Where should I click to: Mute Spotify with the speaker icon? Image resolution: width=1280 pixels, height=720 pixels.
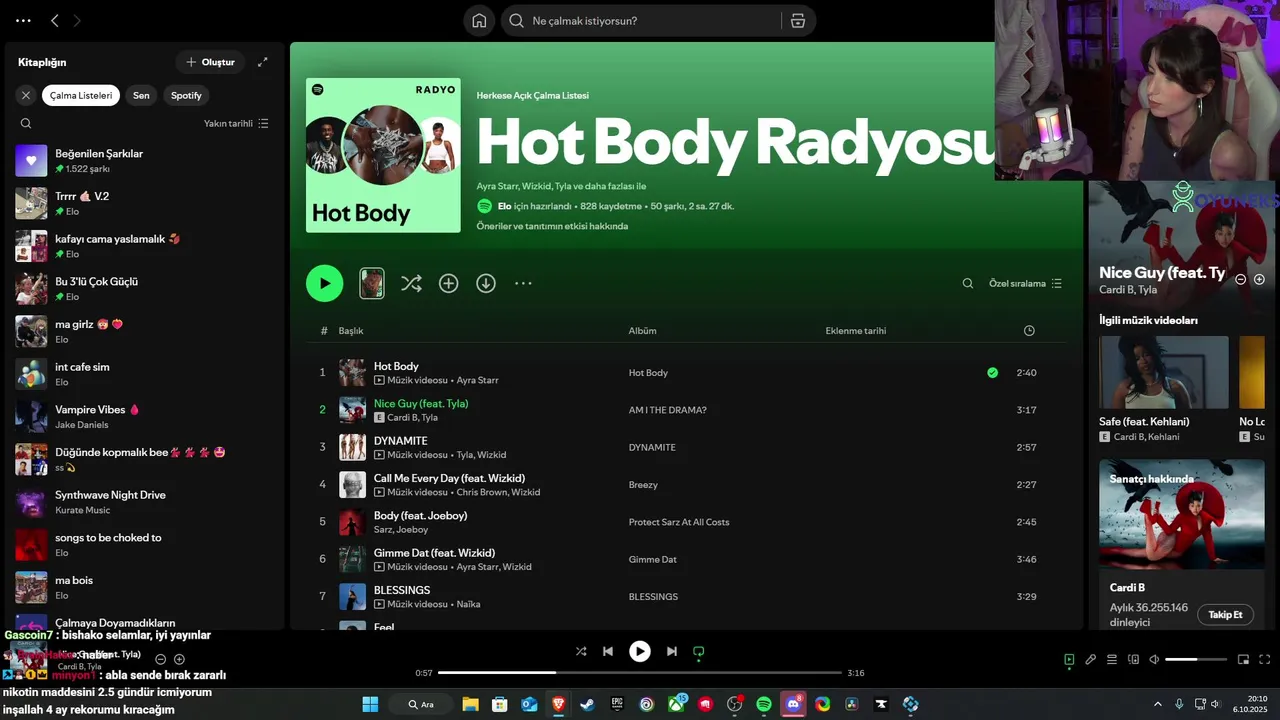(1154, 659)
